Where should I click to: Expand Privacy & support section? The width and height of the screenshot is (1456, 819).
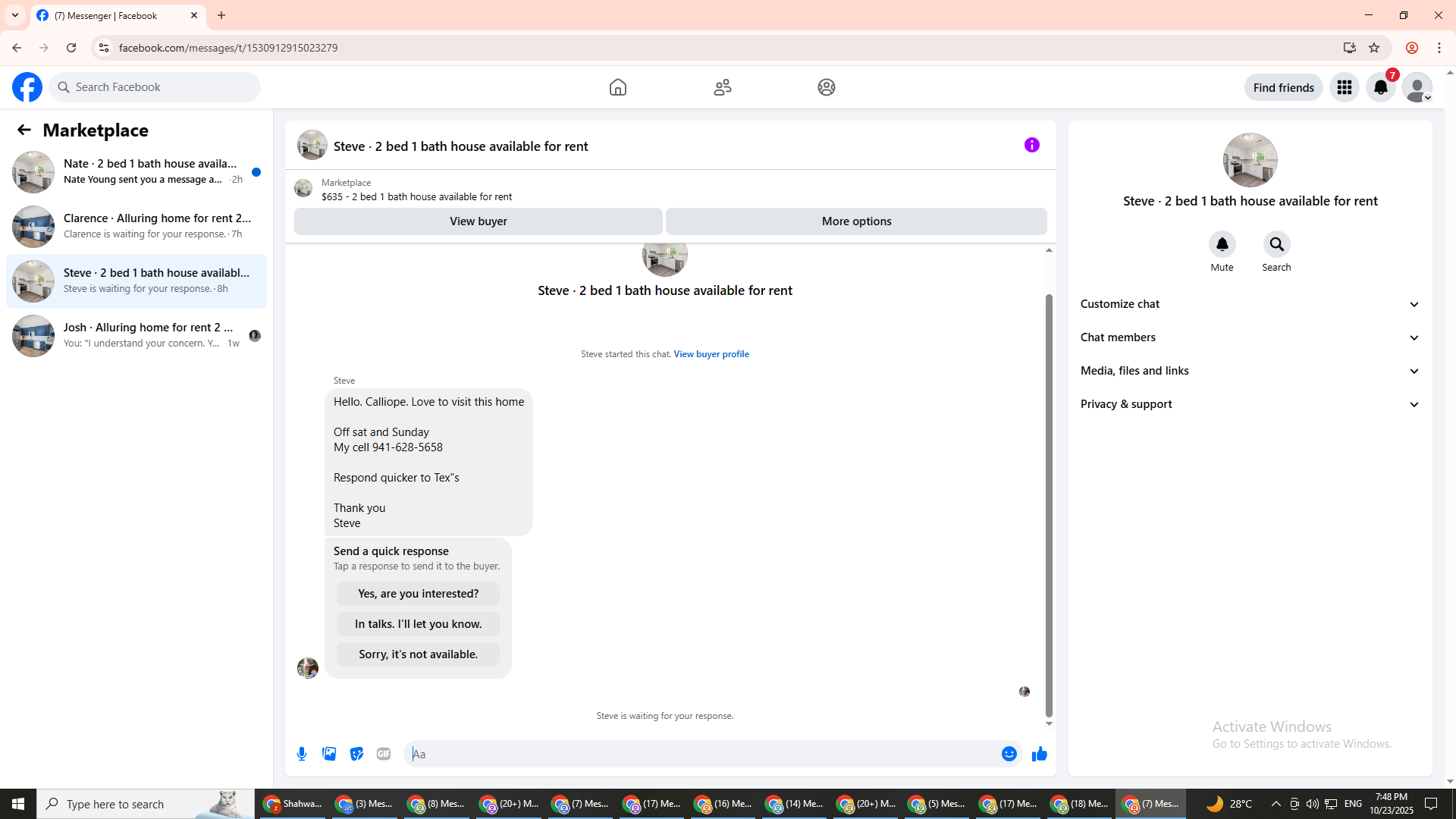pos(1250,404)
